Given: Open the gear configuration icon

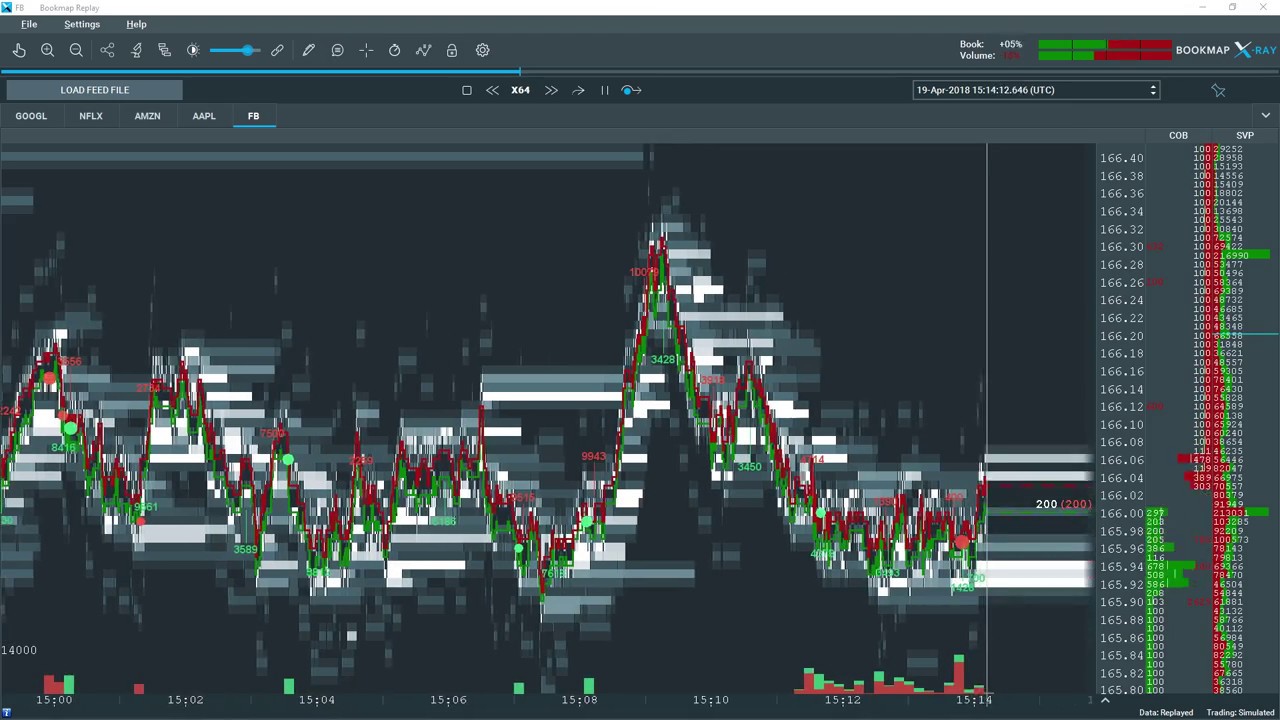Looking at the screenshot, I should click(482, 50).
